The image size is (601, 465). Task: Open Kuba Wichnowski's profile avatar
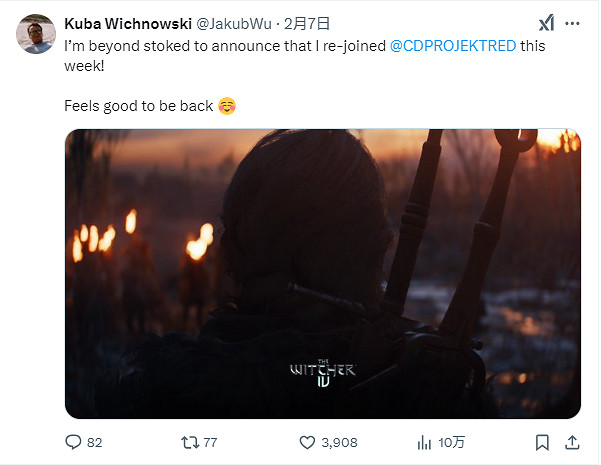(33, 34)
